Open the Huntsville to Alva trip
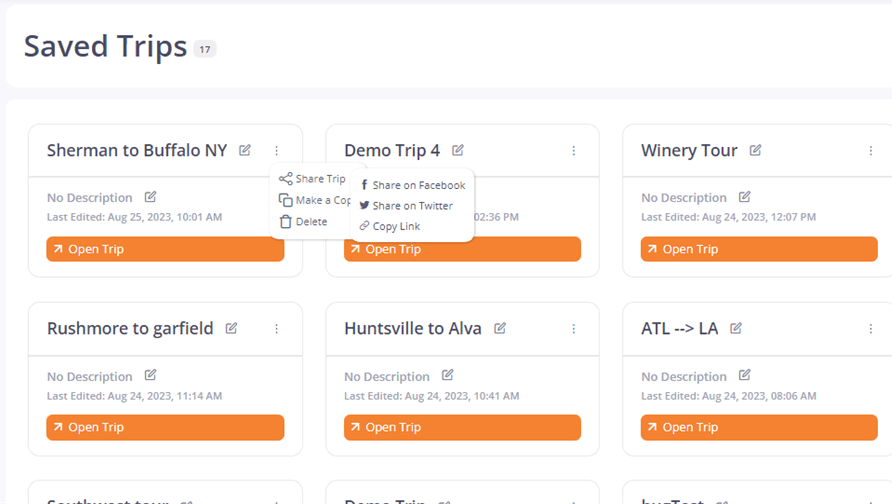This screenshot has height=504, width=892. 462,427
